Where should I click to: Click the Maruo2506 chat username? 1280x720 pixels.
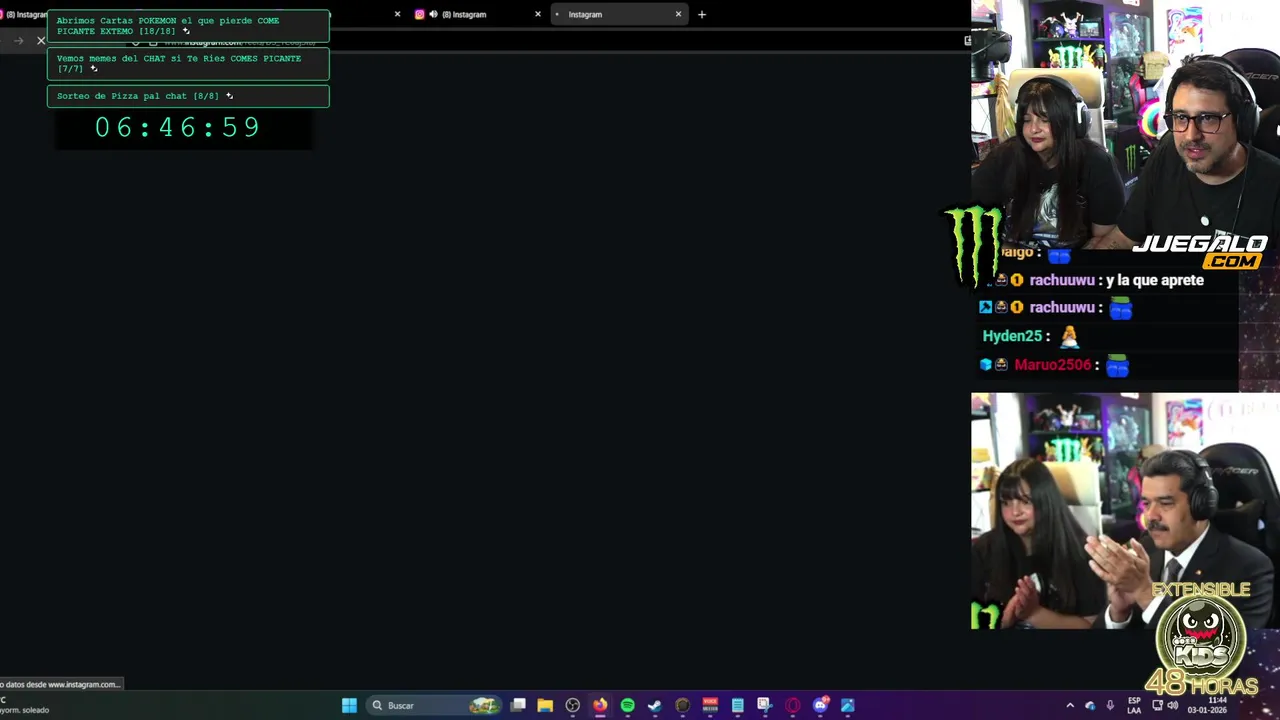point(1052,365)
